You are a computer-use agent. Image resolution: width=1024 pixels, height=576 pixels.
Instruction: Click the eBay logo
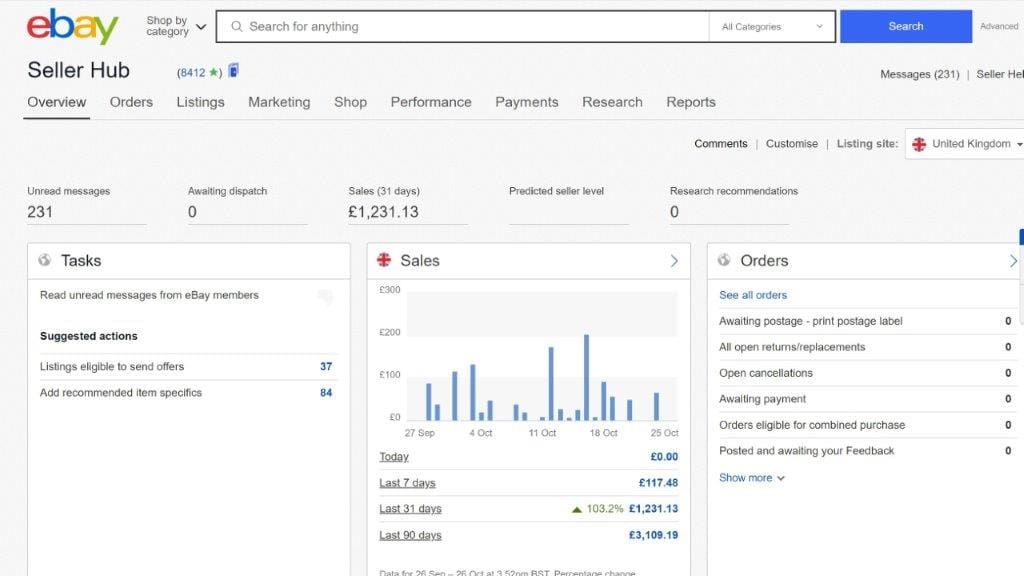pos(72,27)
